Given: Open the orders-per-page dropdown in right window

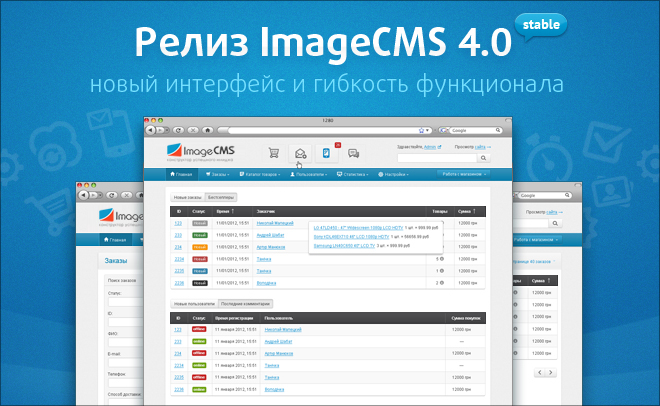Looking at the screenshot, I should (535, 261).
